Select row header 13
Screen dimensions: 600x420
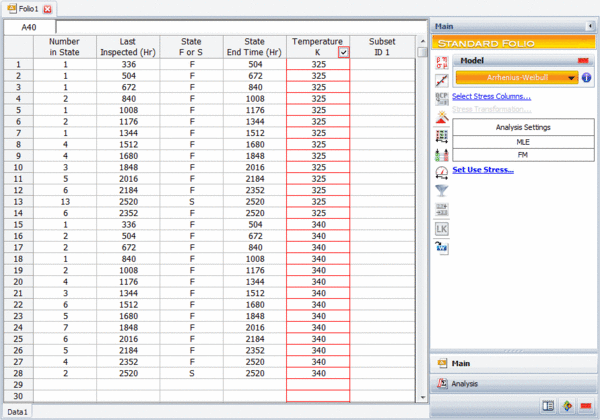pos(18,202)
